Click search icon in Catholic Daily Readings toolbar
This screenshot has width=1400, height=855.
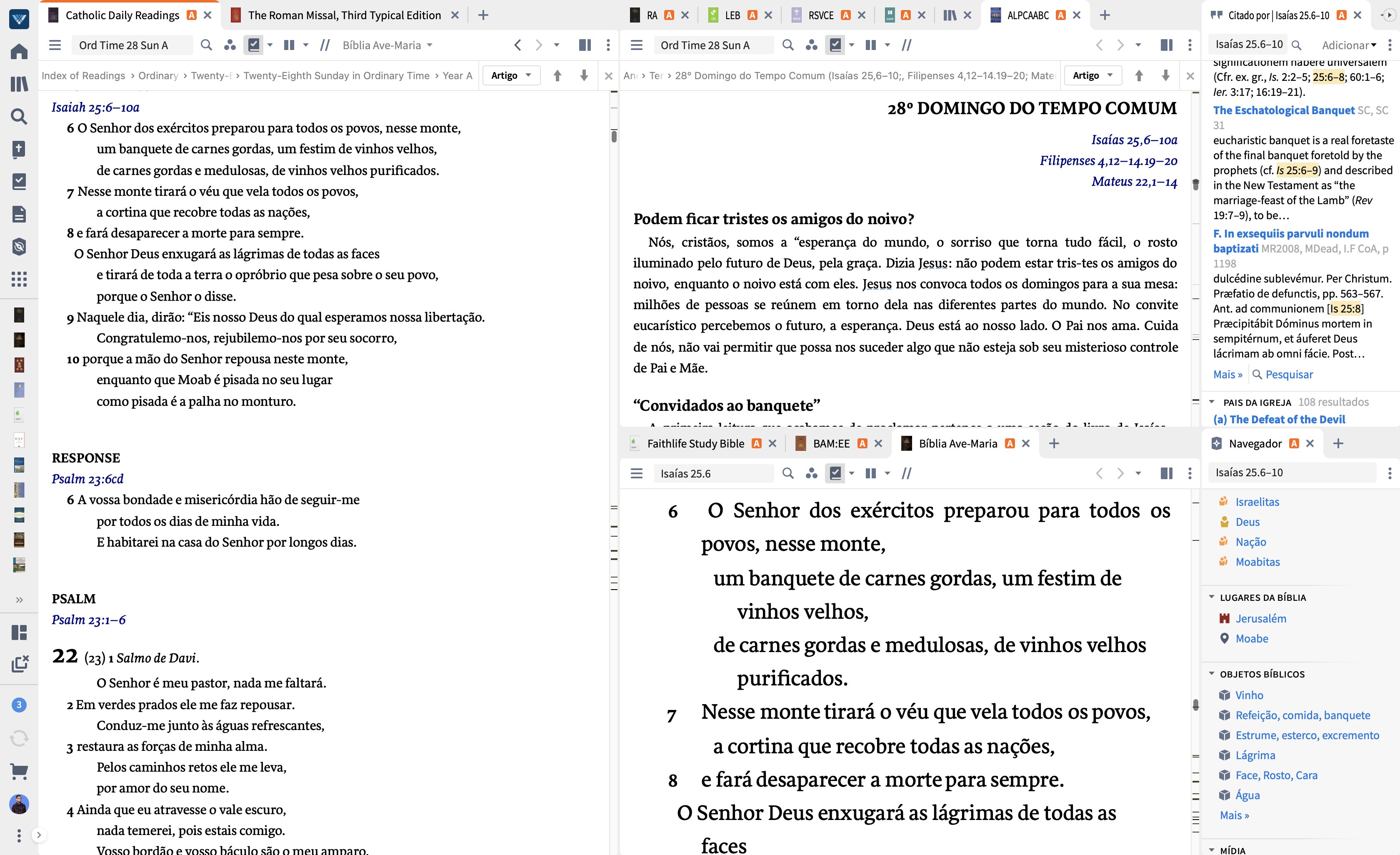(x=207, y=45)
